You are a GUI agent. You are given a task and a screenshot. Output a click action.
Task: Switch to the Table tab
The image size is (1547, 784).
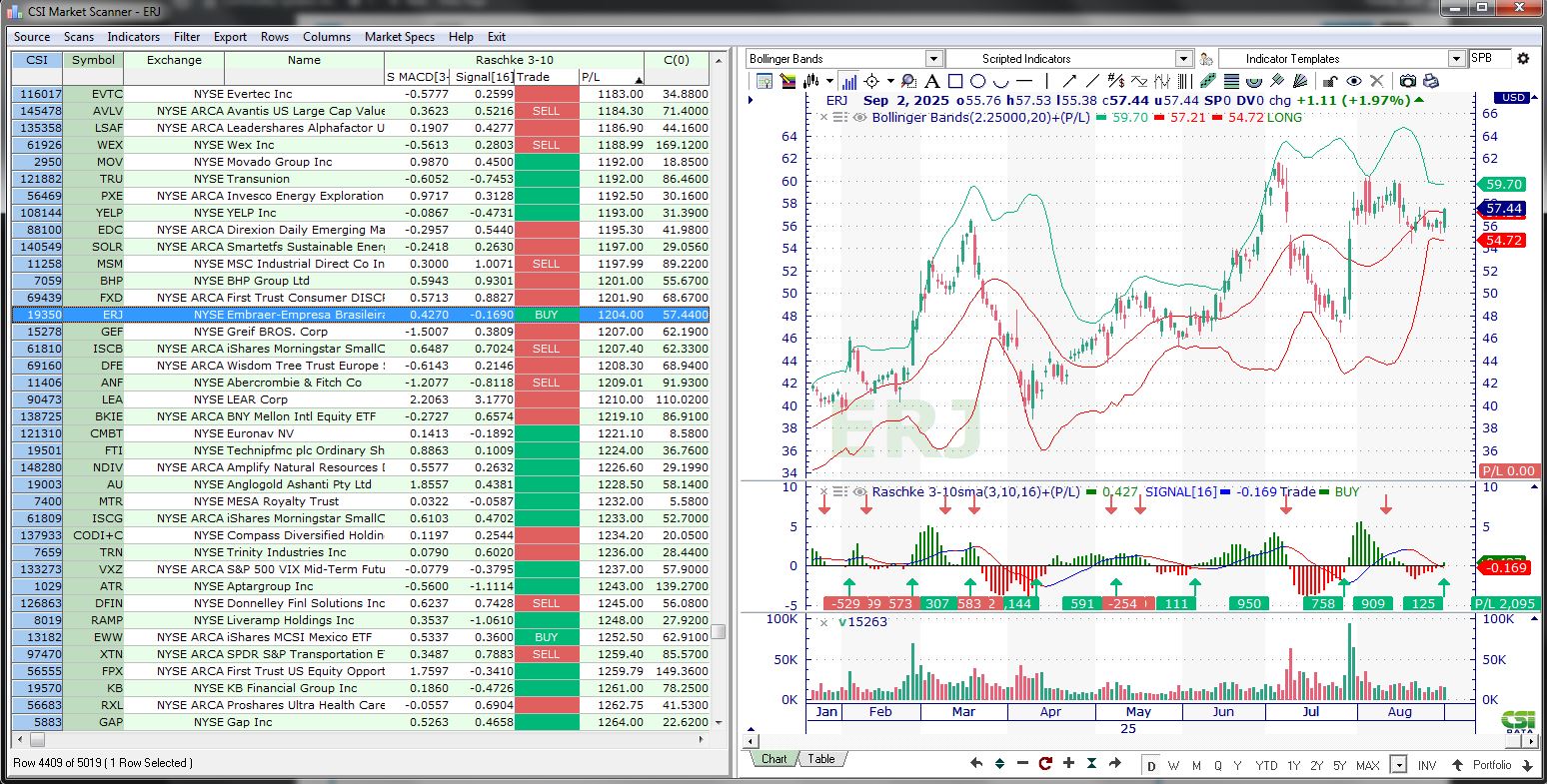pos(820,759)
